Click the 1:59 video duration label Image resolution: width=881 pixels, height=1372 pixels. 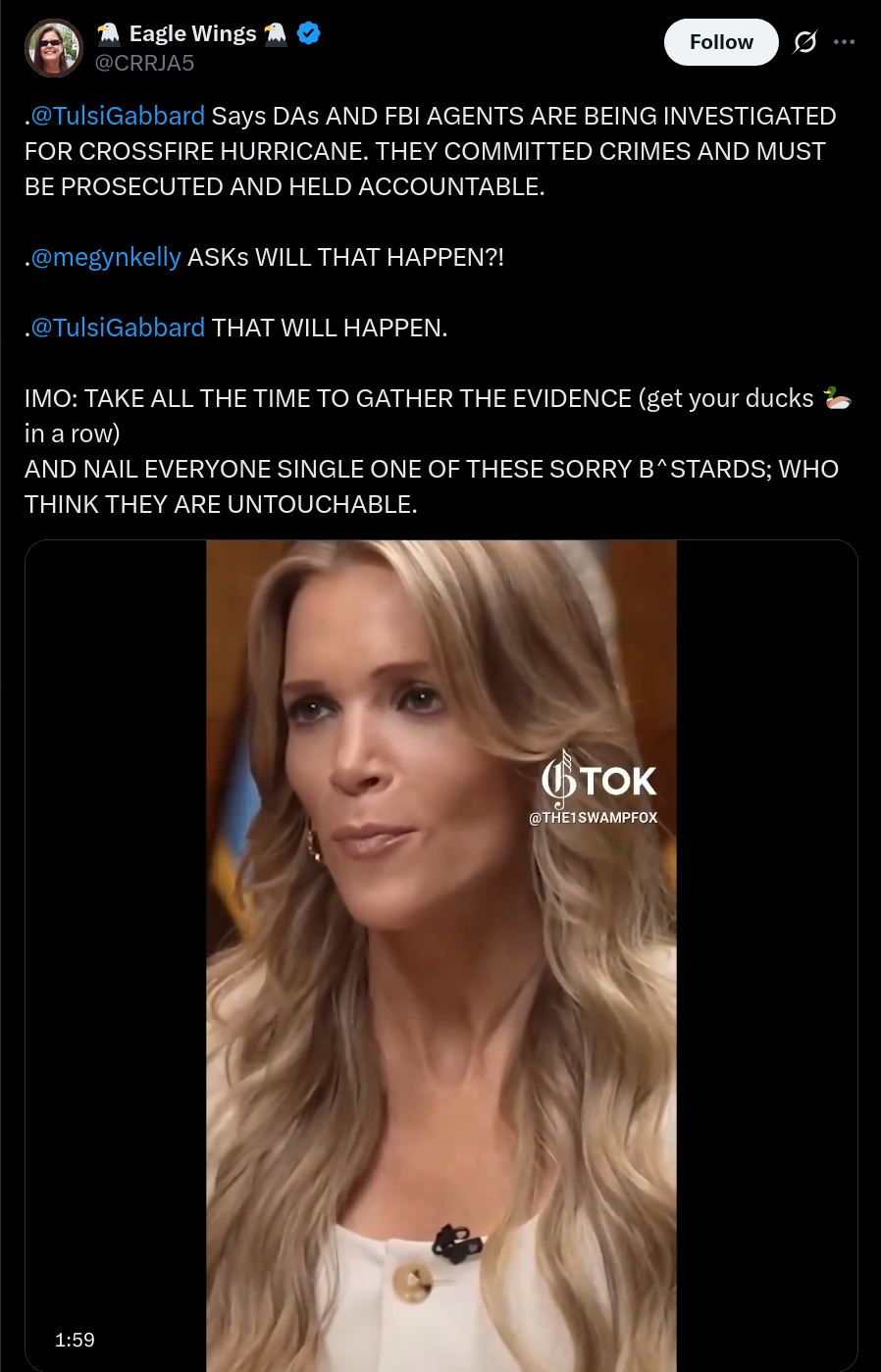[x=75, y=1340]
